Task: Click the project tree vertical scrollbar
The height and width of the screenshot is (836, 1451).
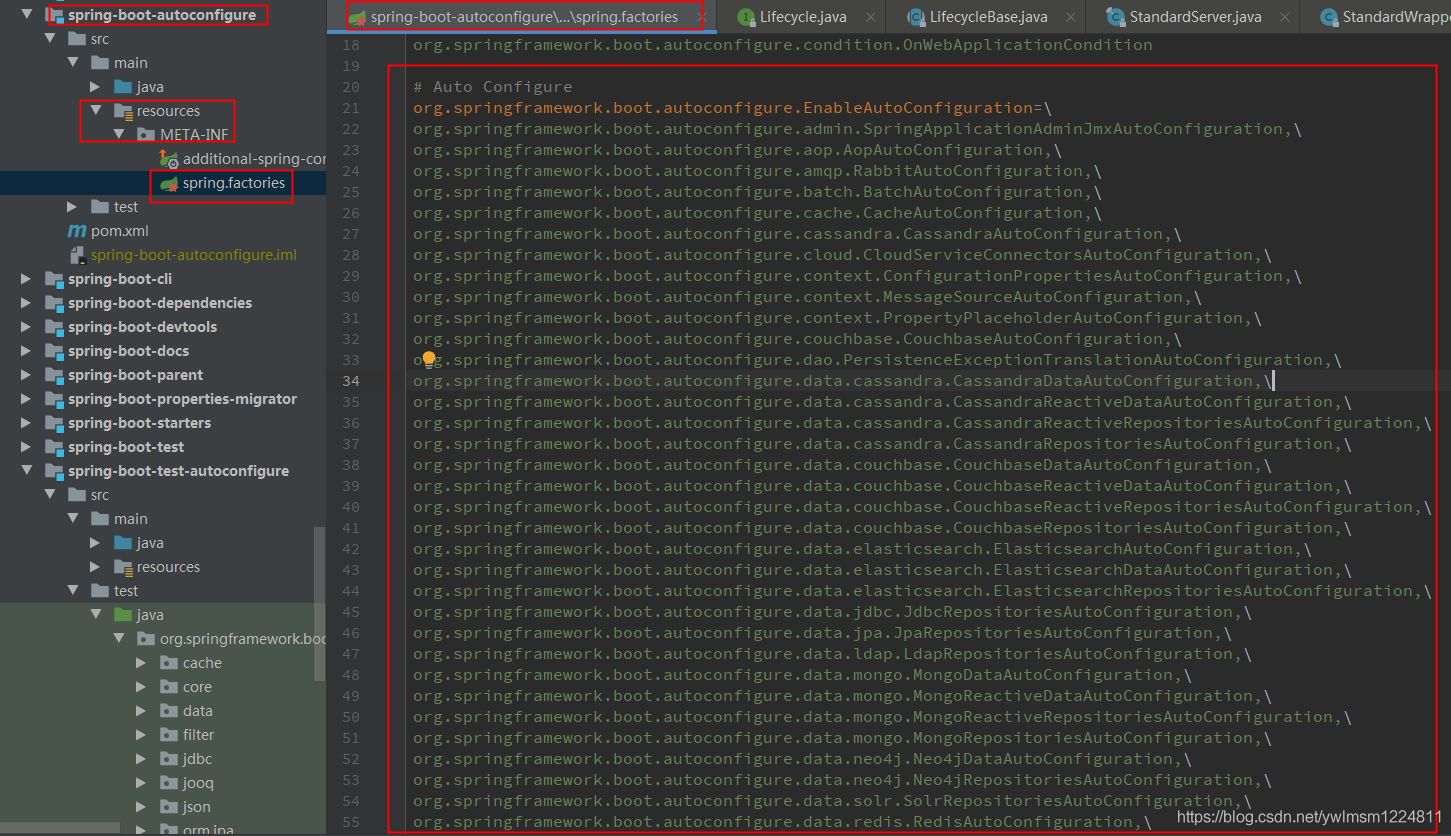Action: pyautogui.click(x=320, y=605)
